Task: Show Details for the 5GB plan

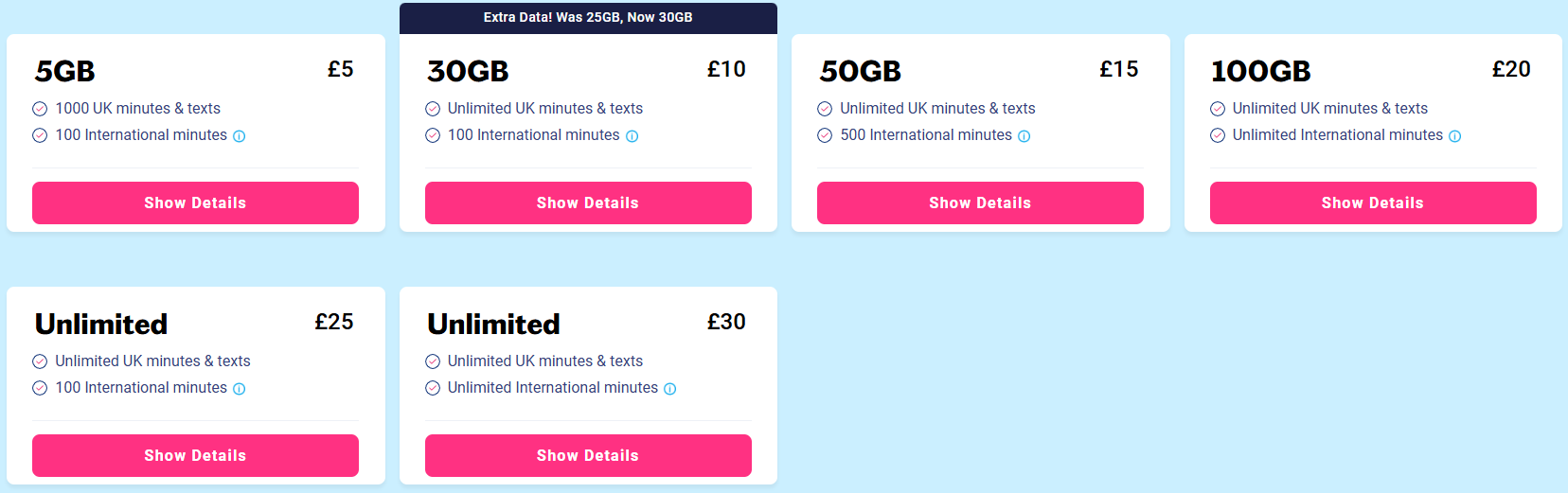Action: [x=195, y=202]
